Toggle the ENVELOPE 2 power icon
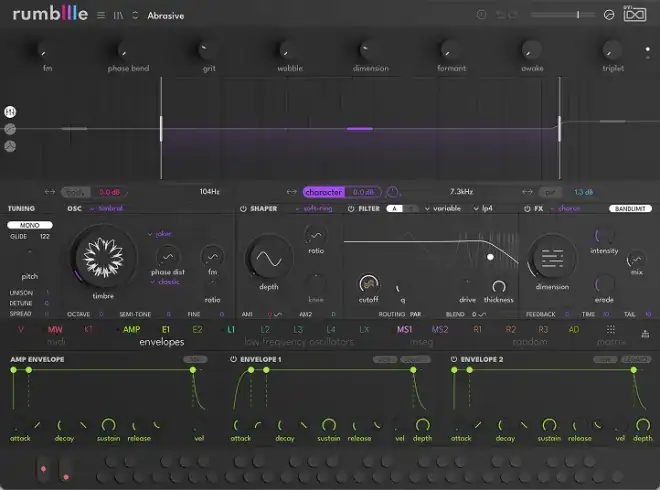660x490 pixels. pos(454,359)
